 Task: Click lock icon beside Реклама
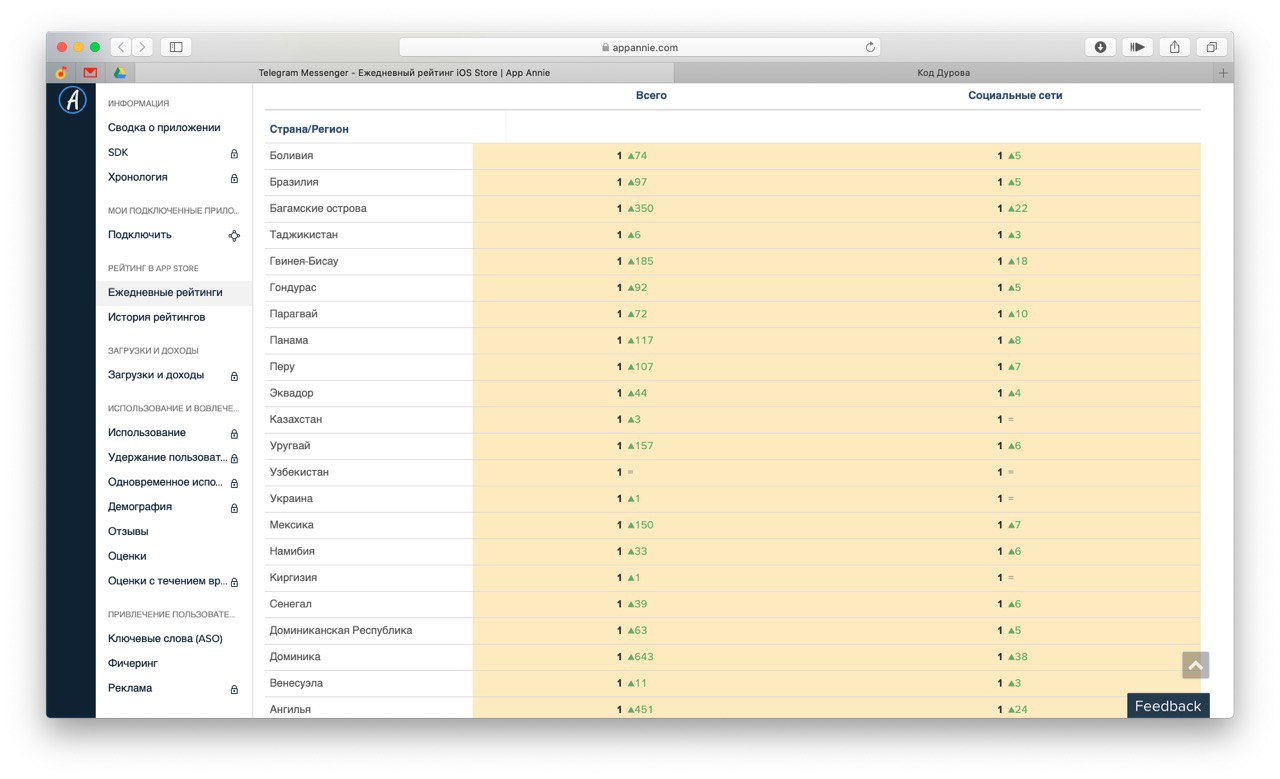pyautogui.click(x=234, y=689)
